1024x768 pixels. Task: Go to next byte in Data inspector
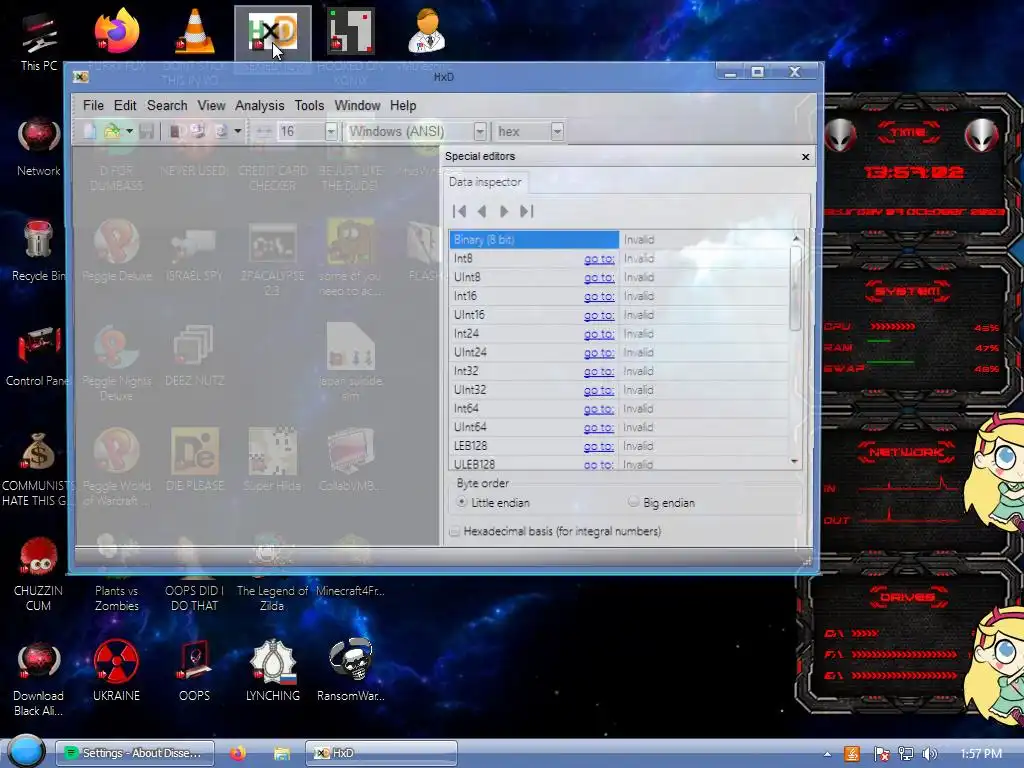point(504,211)
